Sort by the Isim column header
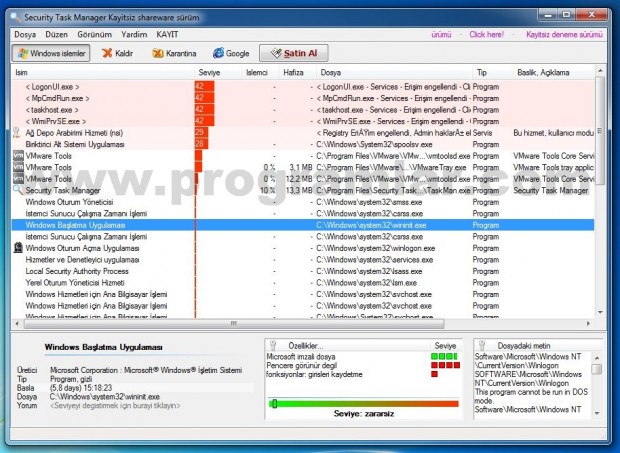Screen dimensions: 620x453 pos(103,72)
